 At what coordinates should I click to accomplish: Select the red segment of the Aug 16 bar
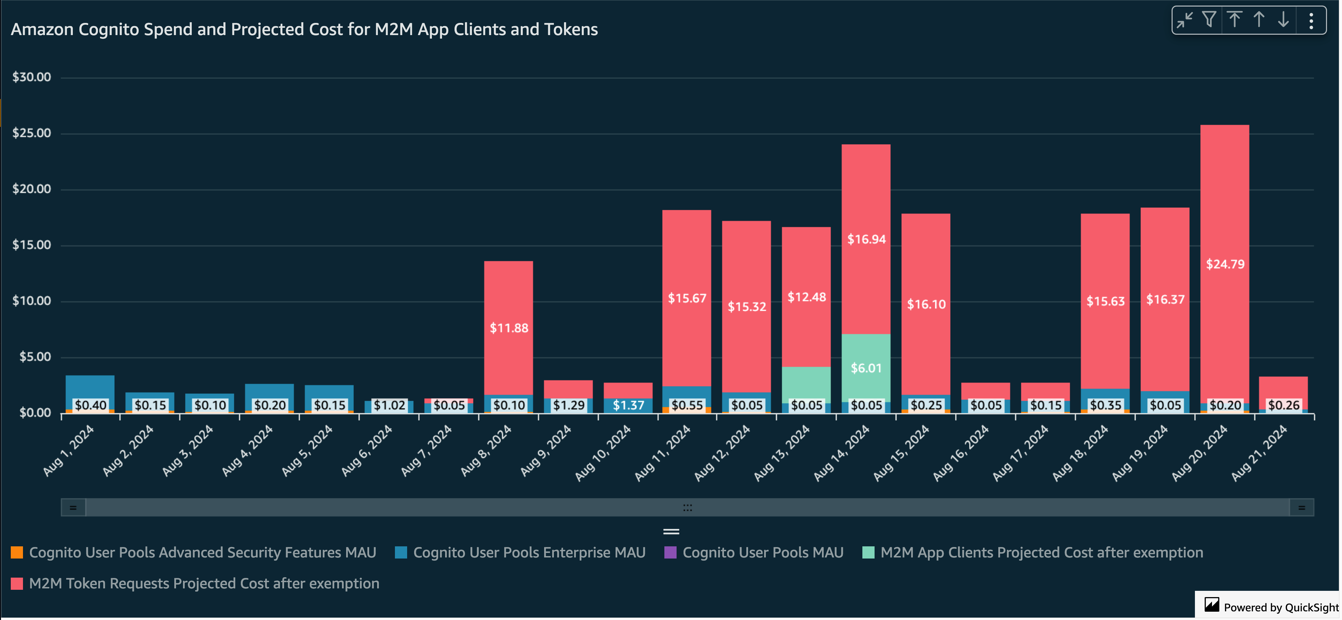click(985, 391)
